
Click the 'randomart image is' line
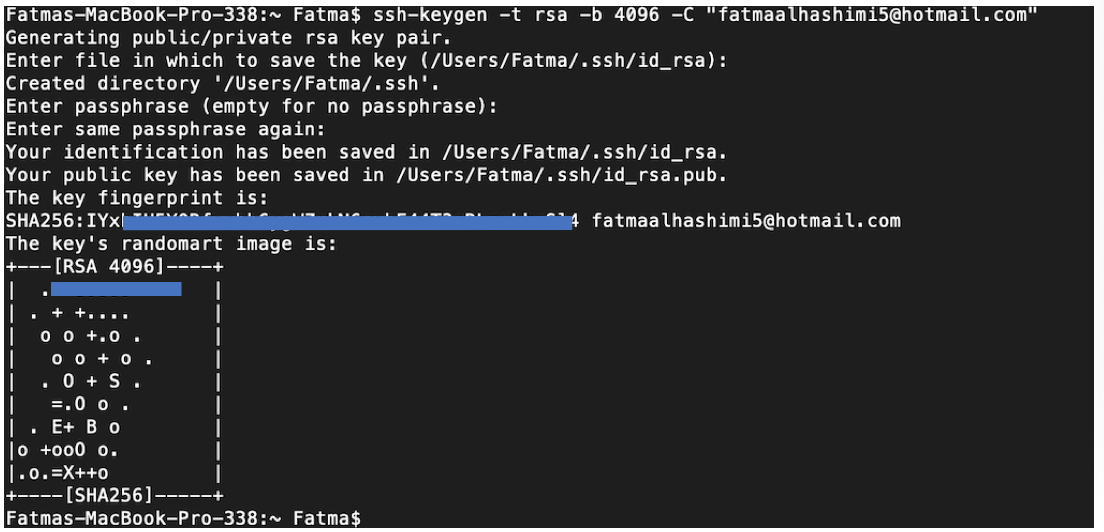tap(171, 244)
